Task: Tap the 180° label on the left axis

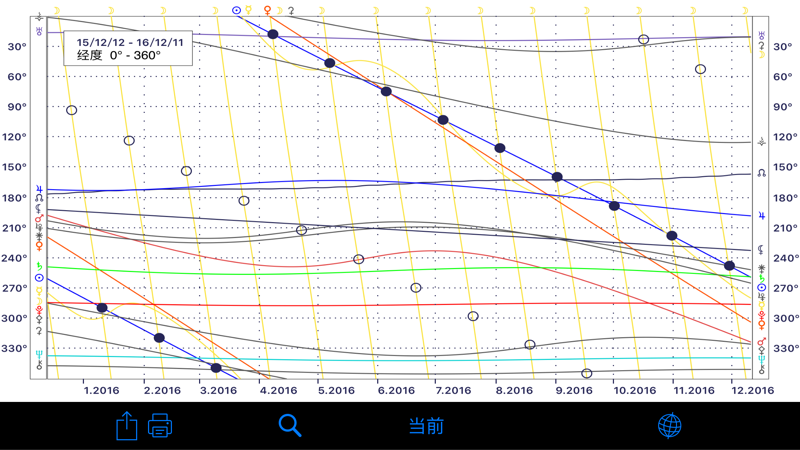Action: point(18,198)
